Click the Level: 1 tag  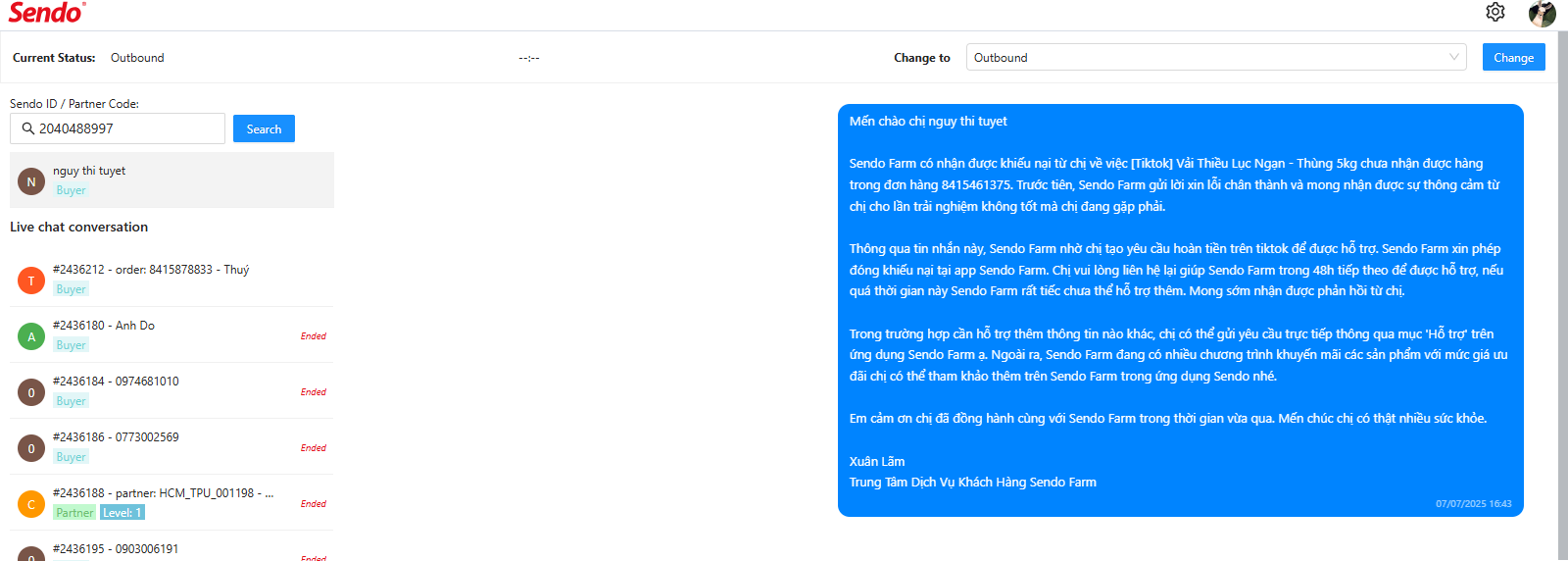pos(122,513)
